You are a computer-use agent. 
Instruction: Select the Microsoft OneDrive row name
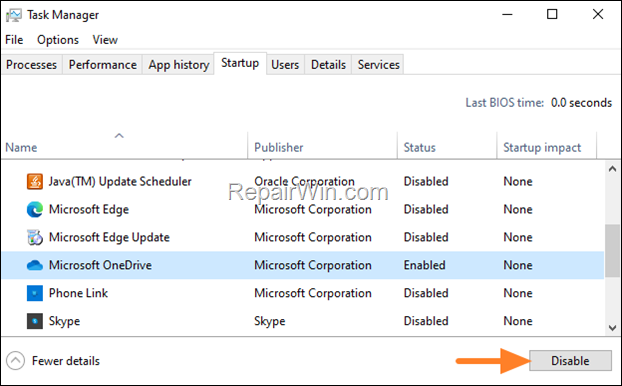[x=100, y=265]
